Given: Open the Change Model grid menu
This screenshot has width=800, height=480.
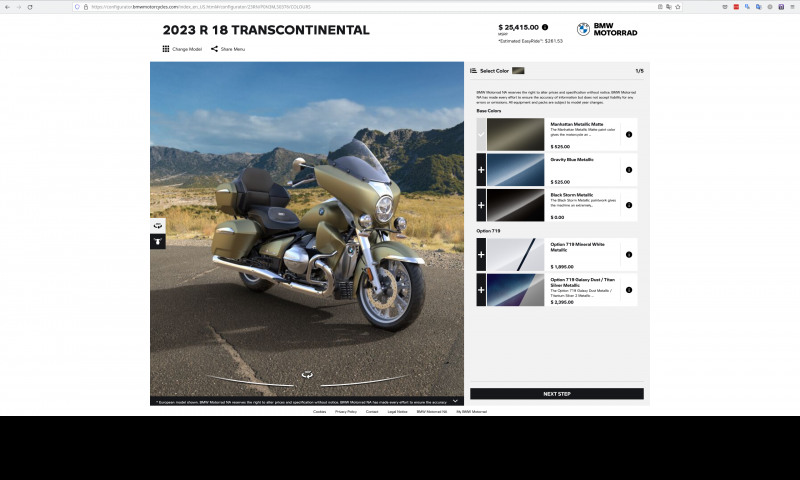Looking at the screenshot, I should pos(182,49).
